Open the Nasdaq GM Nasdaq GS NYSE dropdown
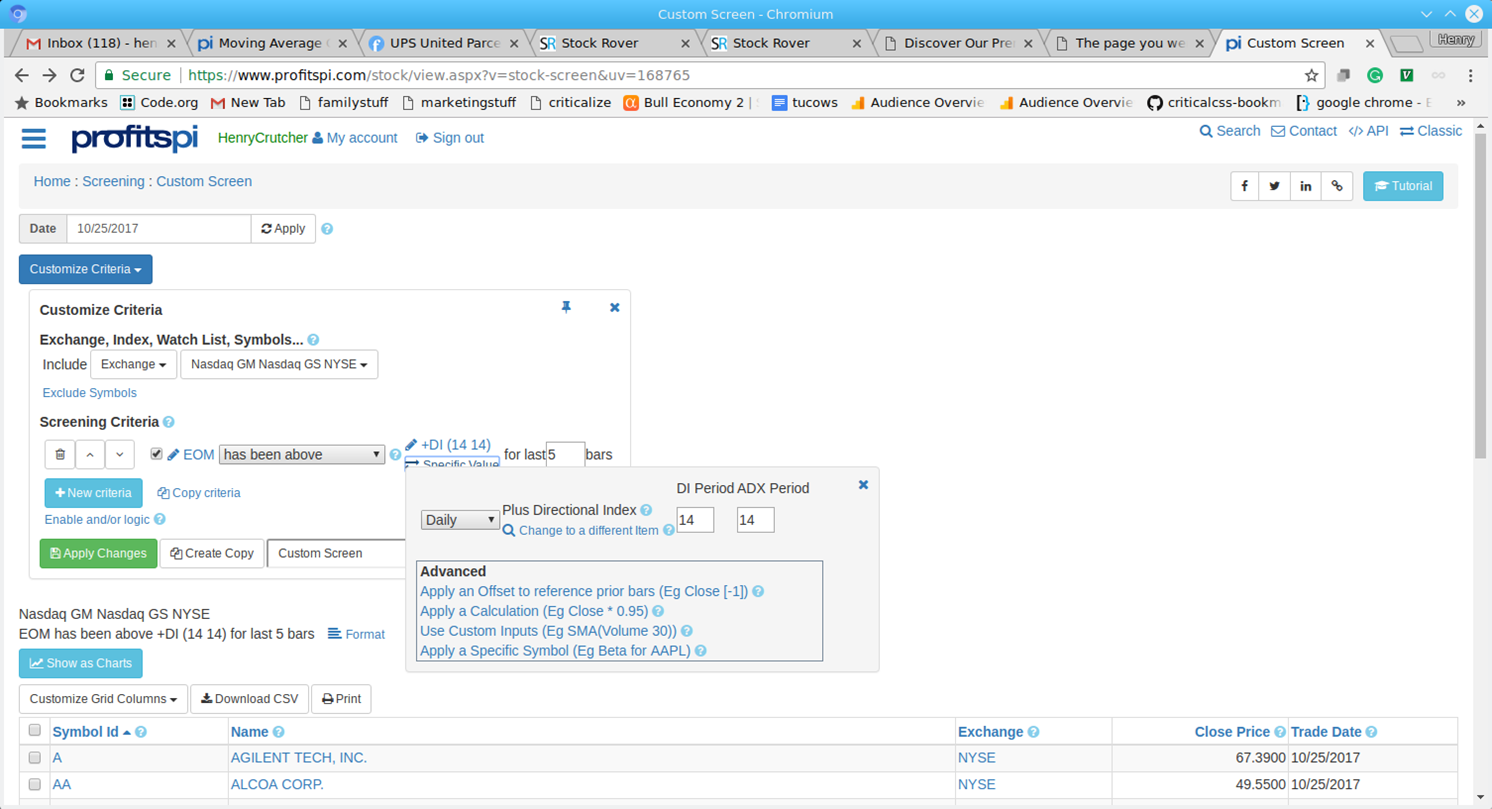This screenshot has width=1492, height=809. click(279, 364)
